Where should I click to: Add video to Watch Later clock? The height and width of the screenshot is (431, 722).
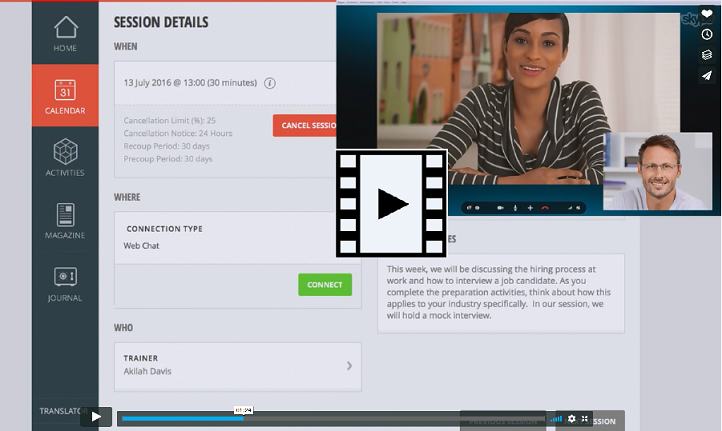(x=707, y=35)
